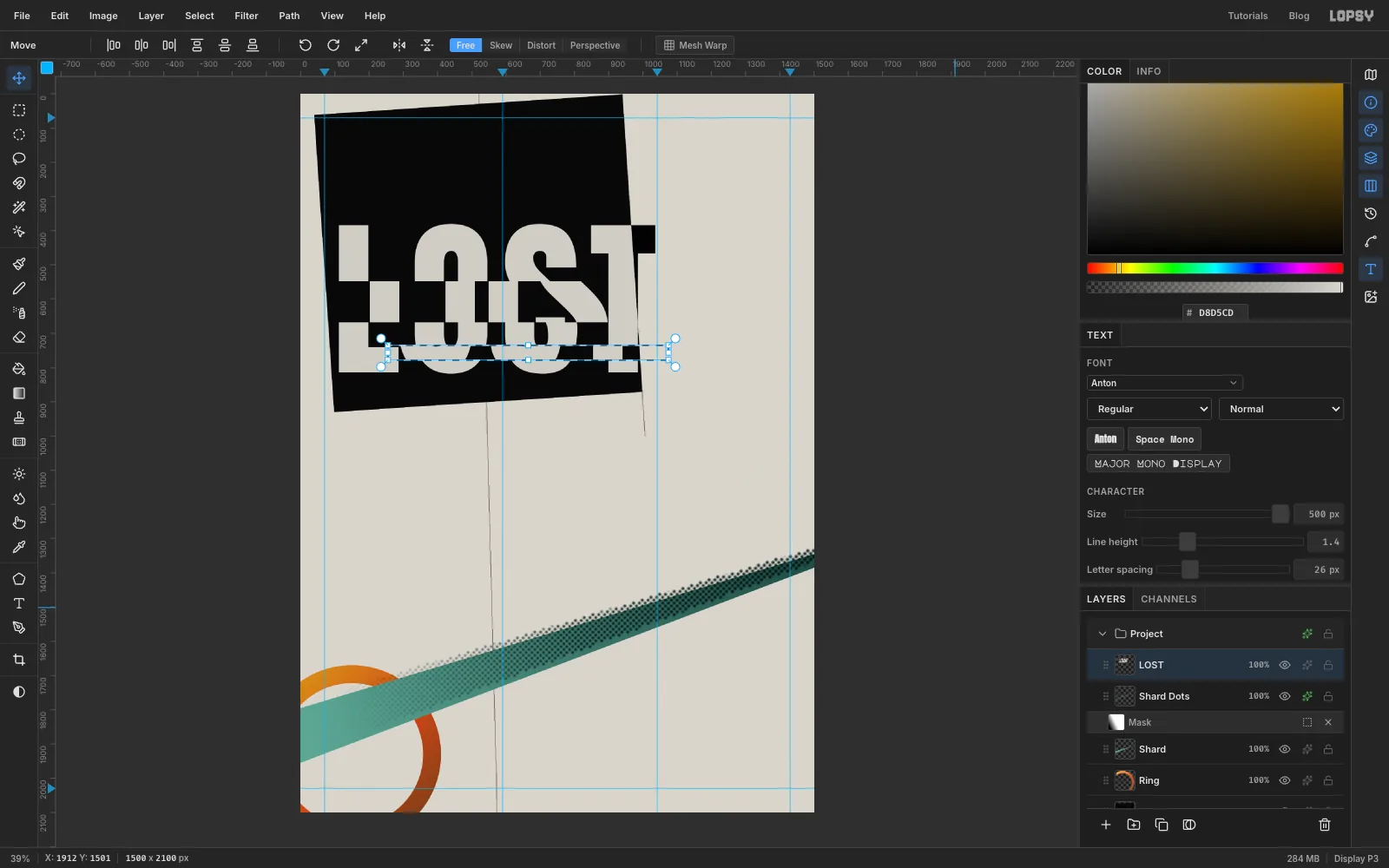The height and width of the screenshot is (868, 1389).
Task: Click the flip horizontal icon
Action: tap(399, 45)
